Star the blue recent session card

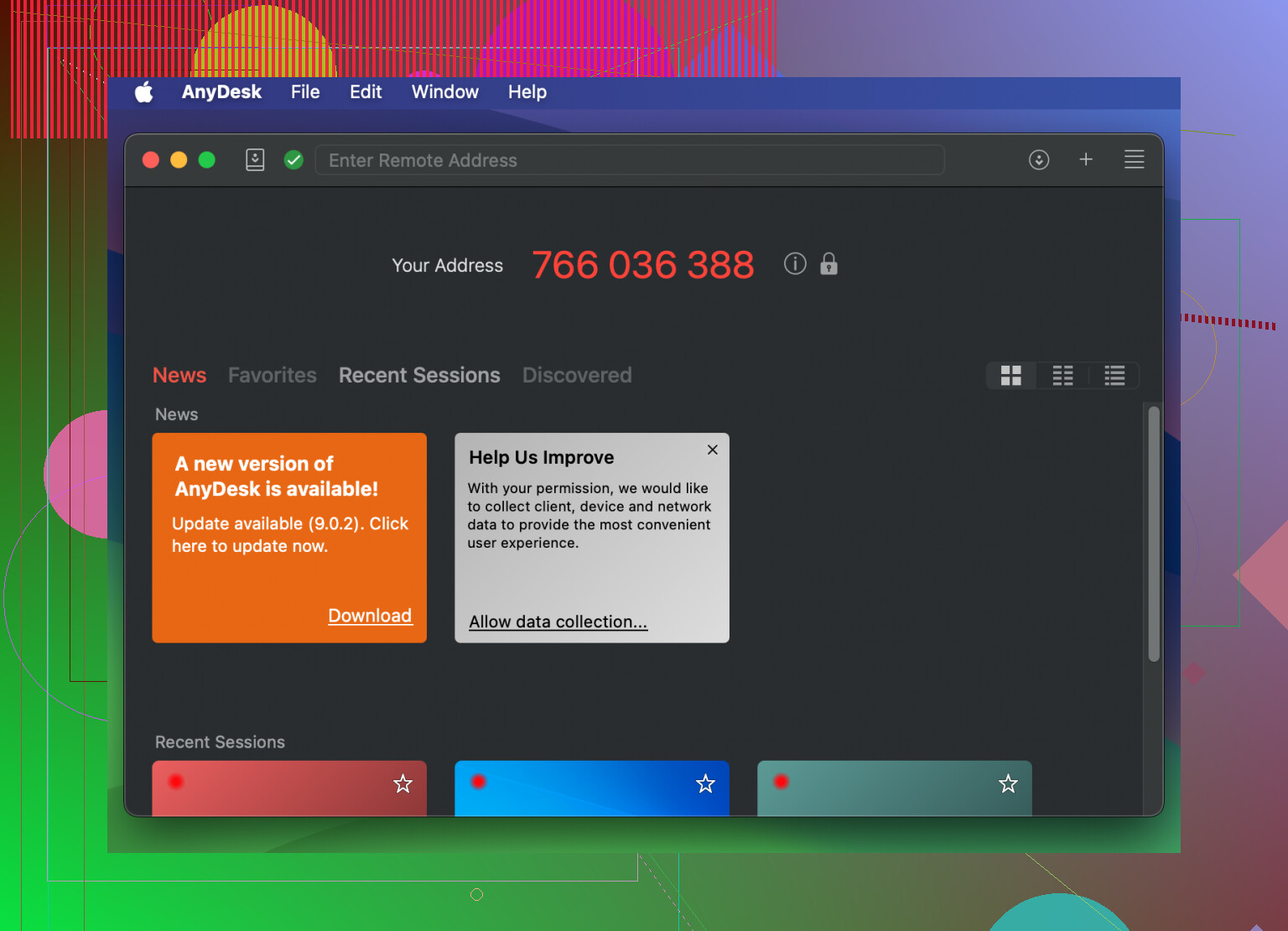(706, 783)
